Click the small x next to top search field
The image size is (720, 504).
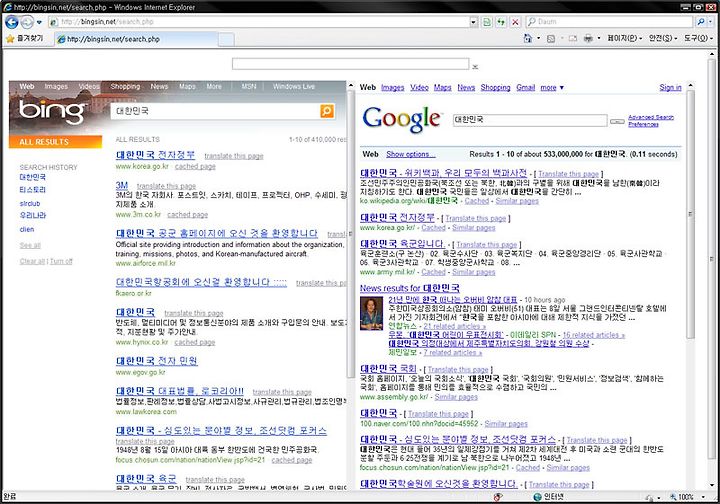click(x=475, y=67)
